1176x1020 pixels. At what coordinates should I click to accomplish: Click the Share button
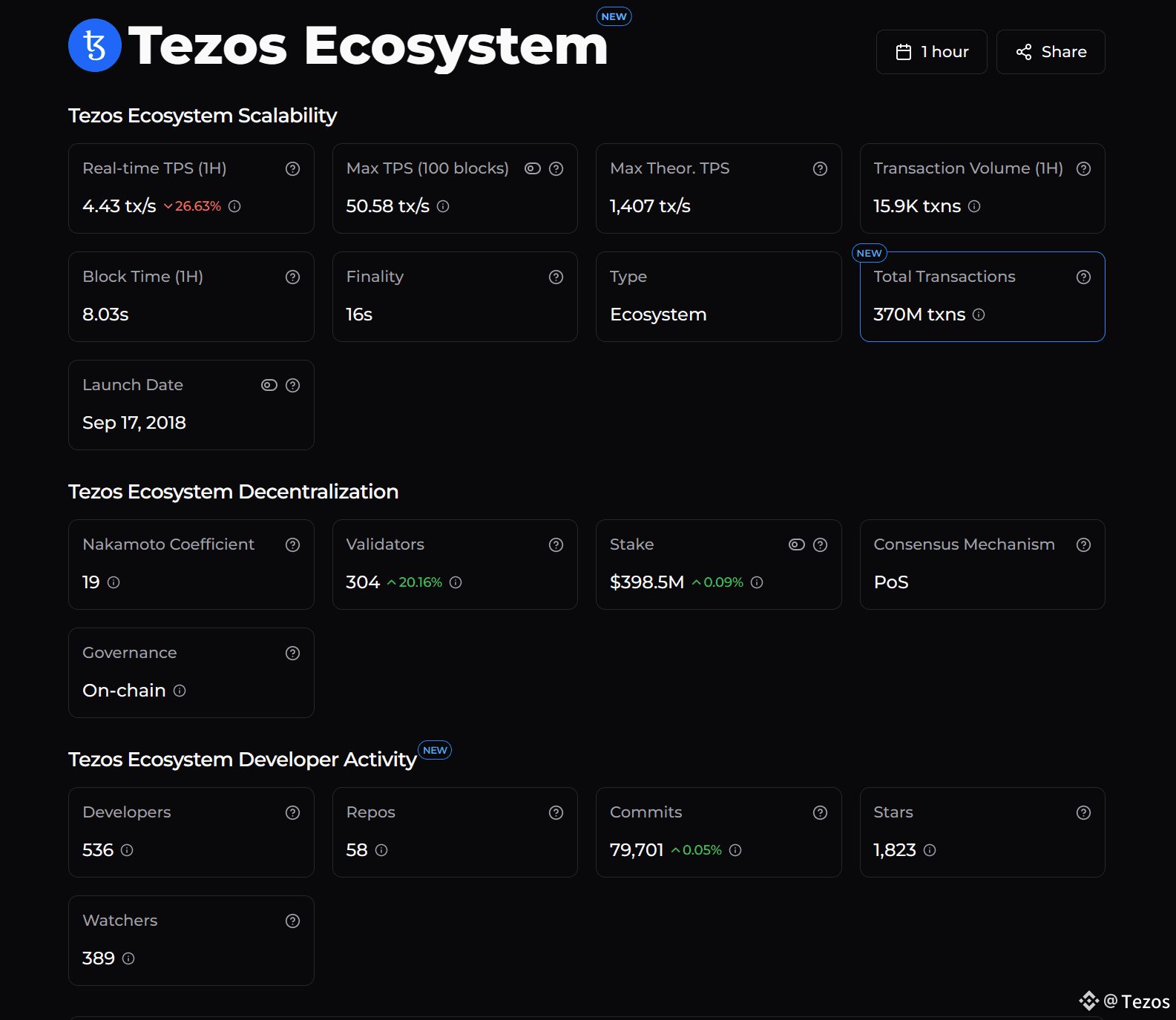click(x=1051, y=52)
